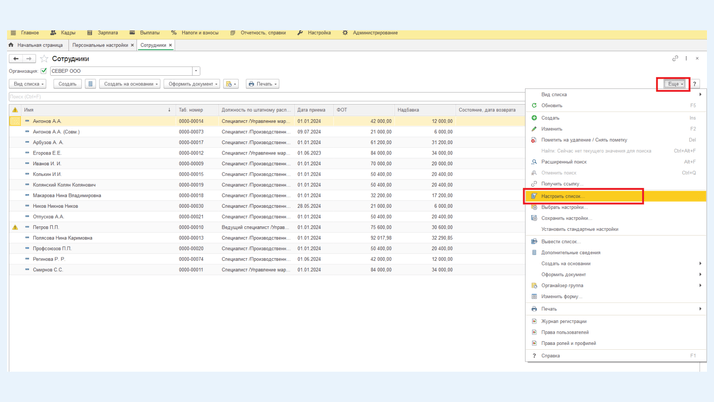
Task: Open the organization СЕВЕР ООО dropdown arrow
Action: point(196,71)
